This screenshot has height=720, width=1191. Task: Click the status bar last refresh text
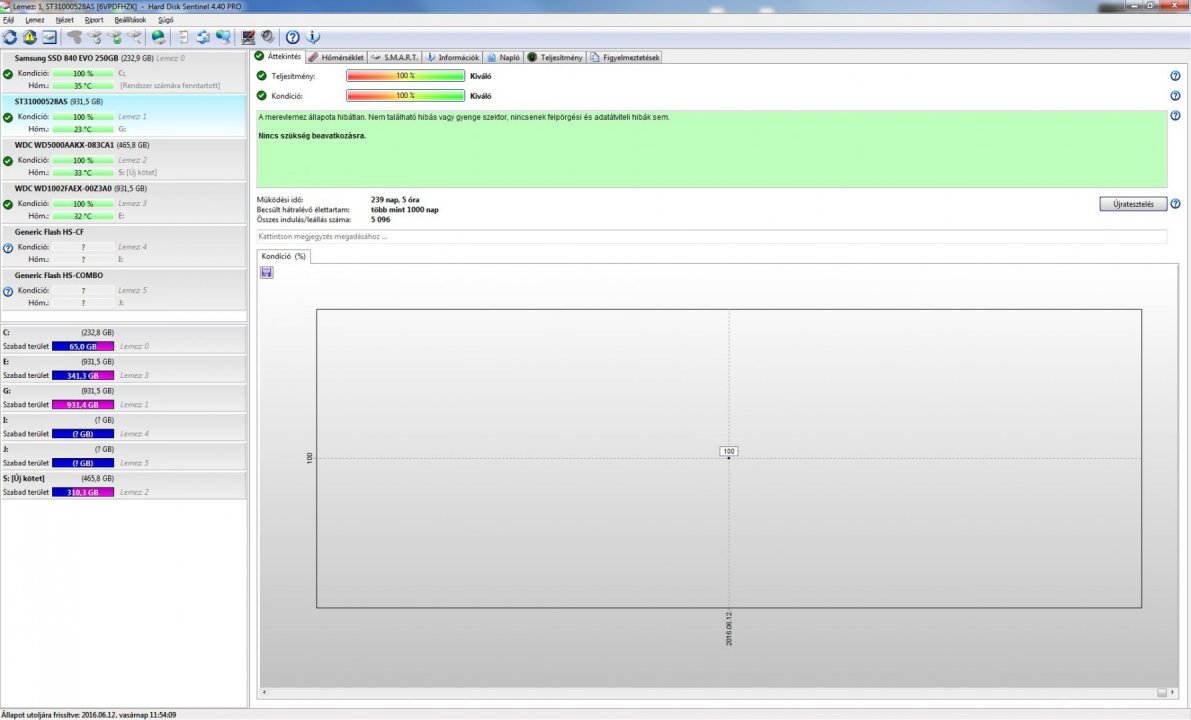pyautogui.click(x=89, y=715)
